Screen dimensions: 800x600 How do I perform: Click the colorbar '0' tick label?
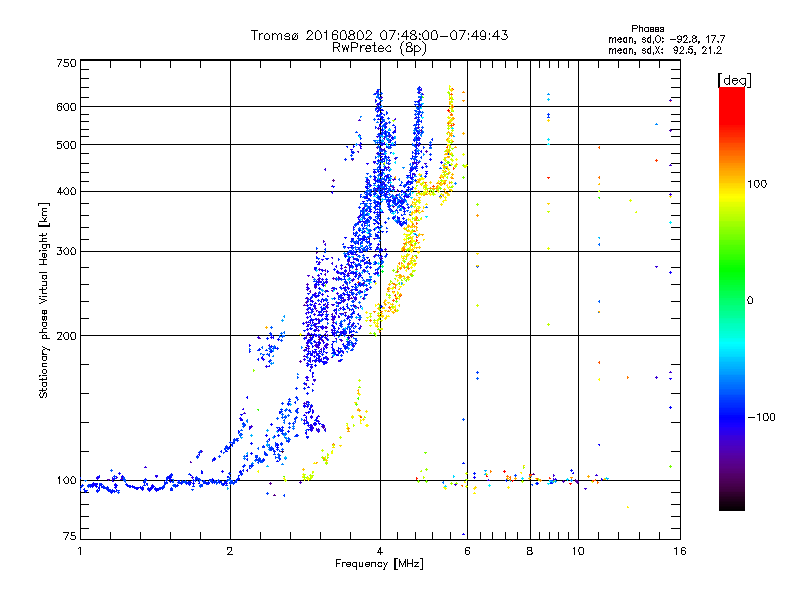[x=750, y=301]
